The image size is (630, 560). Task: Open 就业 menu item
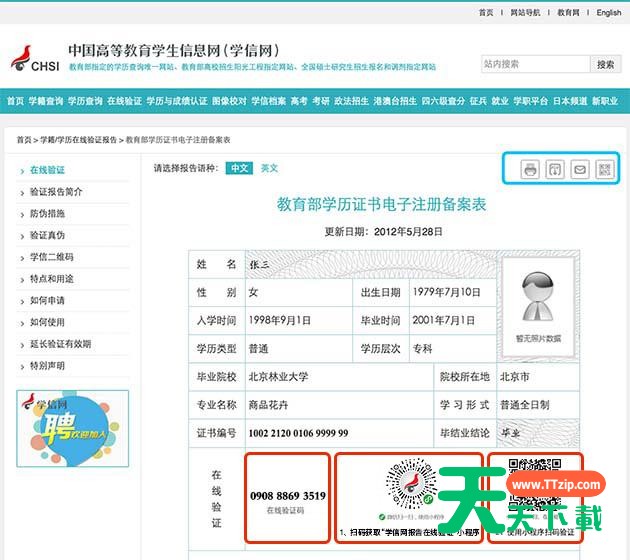(x=500, y=101)
